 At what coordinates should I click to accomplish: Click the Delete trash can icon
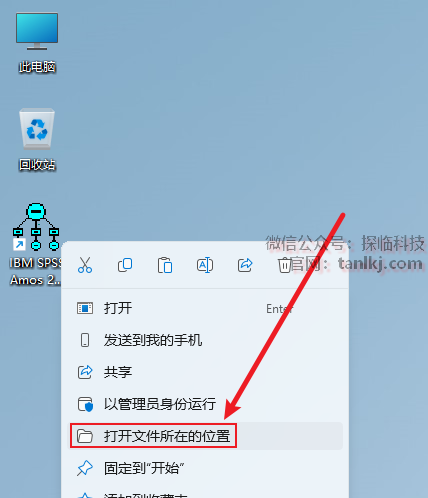284,265
